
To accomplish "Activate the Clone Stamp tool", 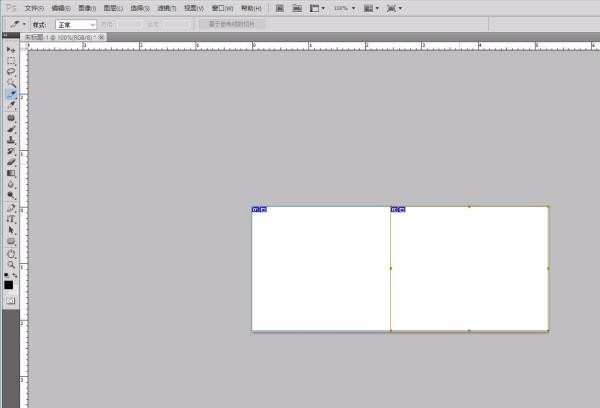I will (x=11, y=139).
